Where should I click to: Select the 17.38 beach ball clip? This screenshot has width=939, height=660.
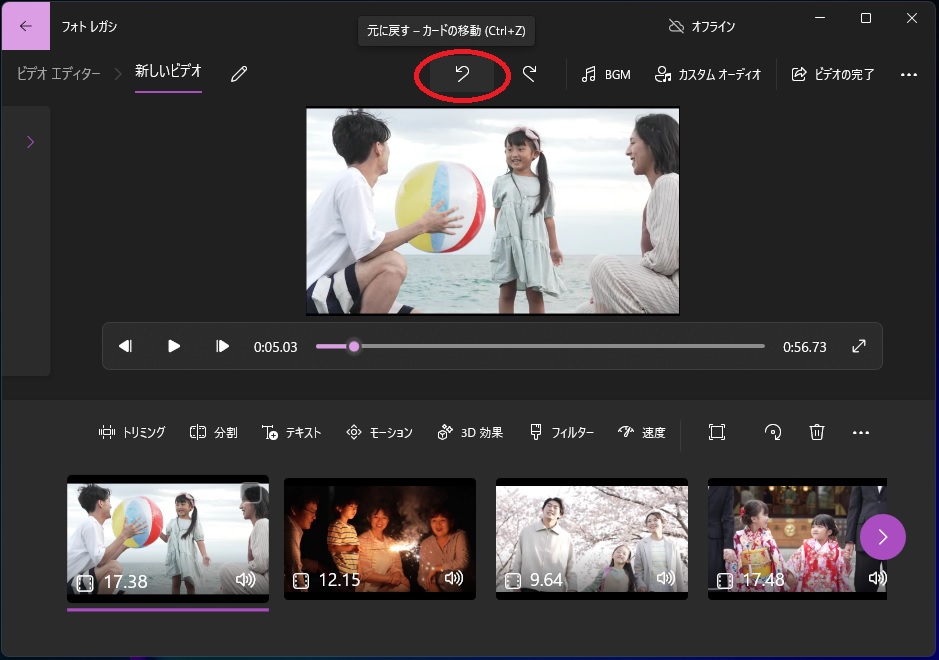[x=168, y=539]
